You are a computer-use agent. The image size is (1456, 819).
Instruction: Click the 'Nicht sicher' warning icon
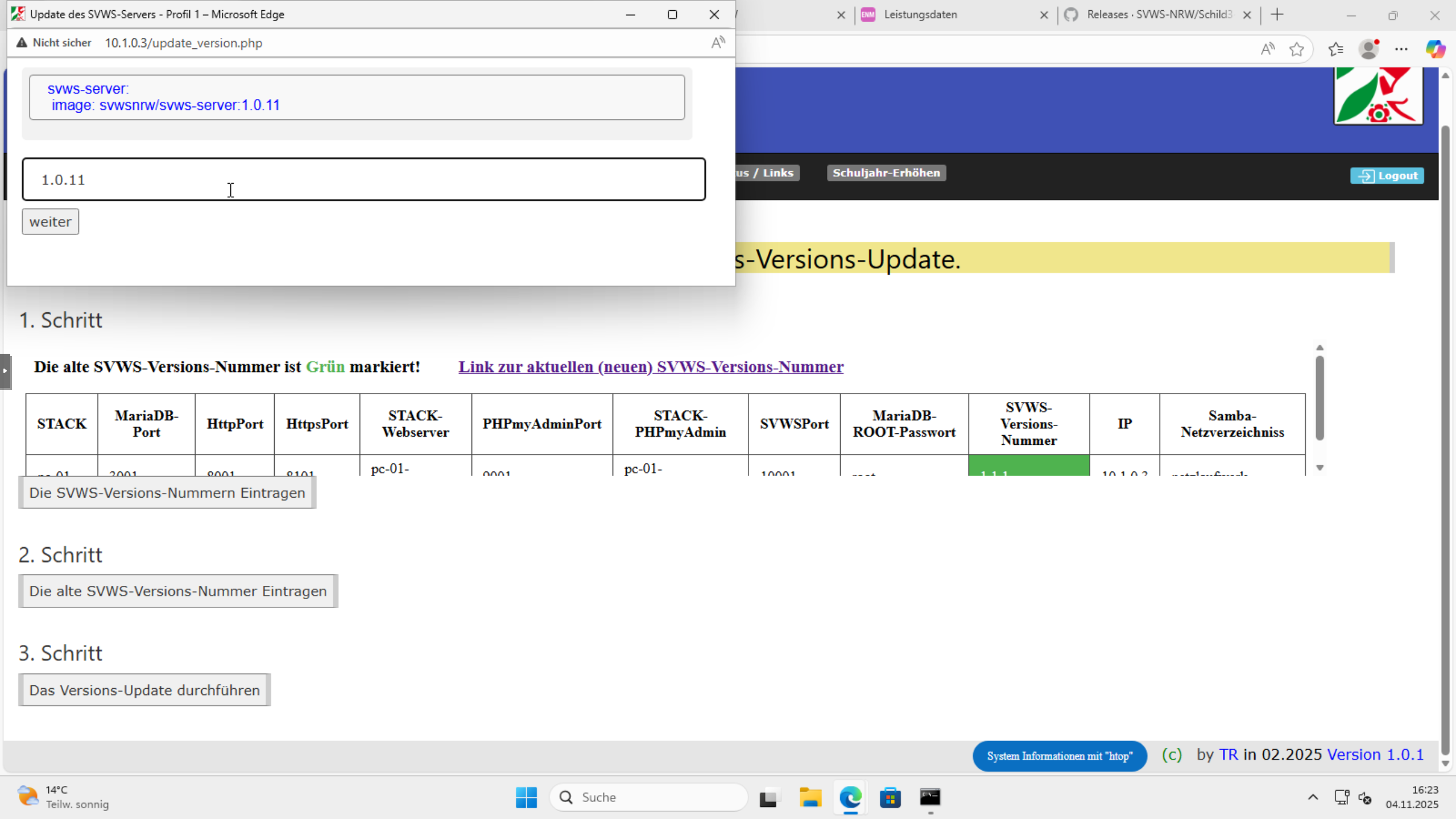(x=22, y=43)
